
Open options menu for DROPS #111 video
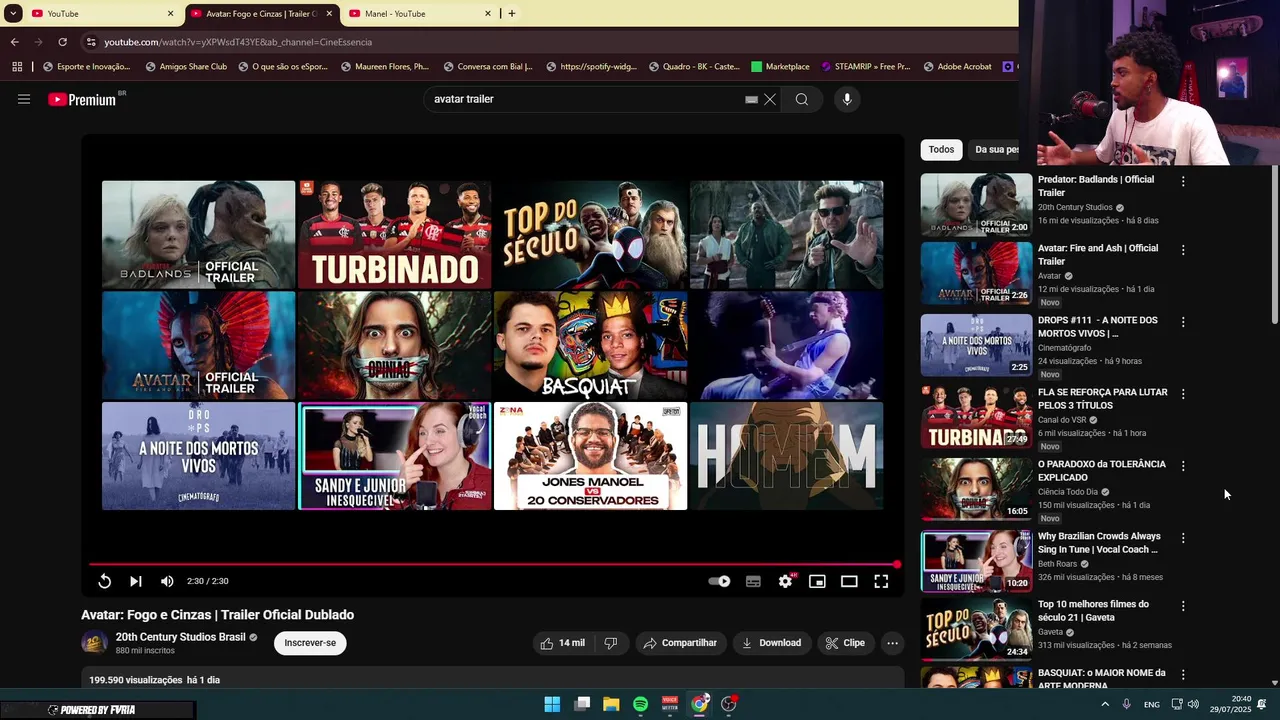point(1183,322)
